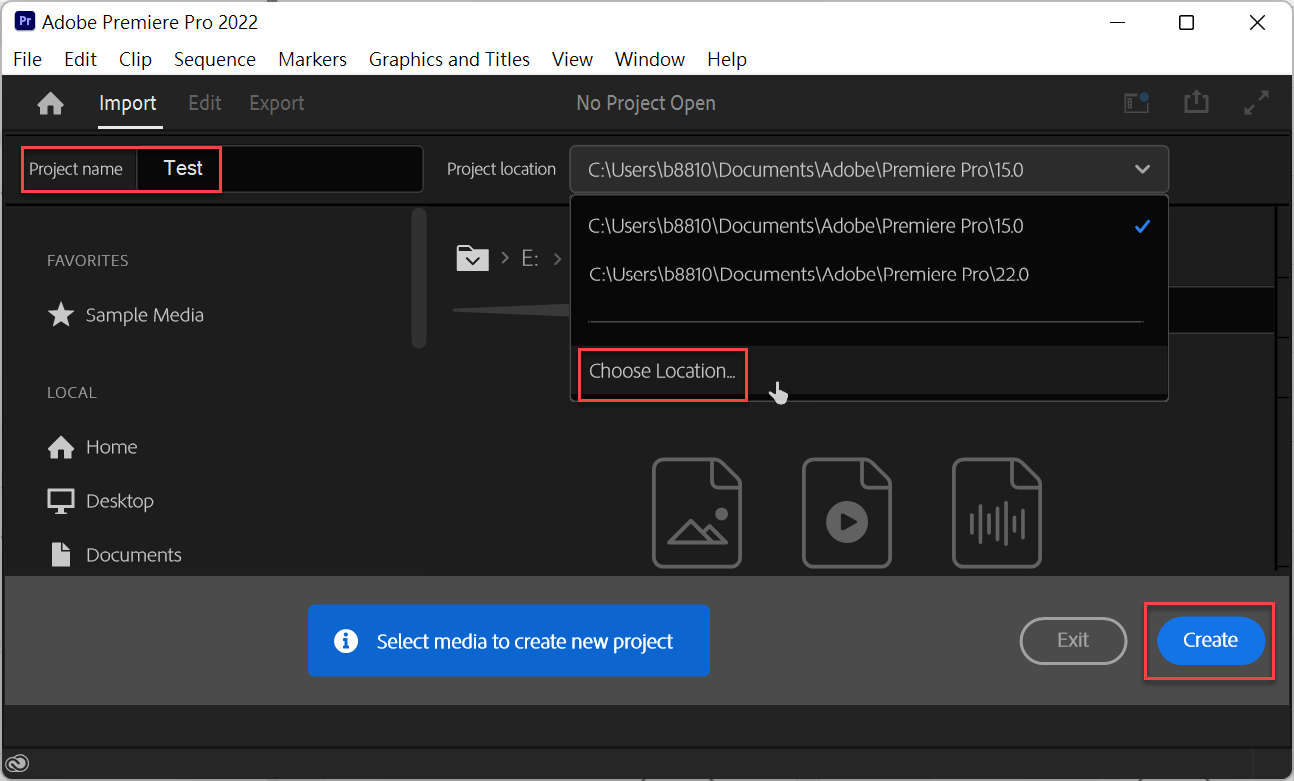Click the 'Select media to create new project' message
The height and width of the screenshot is (781, 1294).
[x=508, y=641]
